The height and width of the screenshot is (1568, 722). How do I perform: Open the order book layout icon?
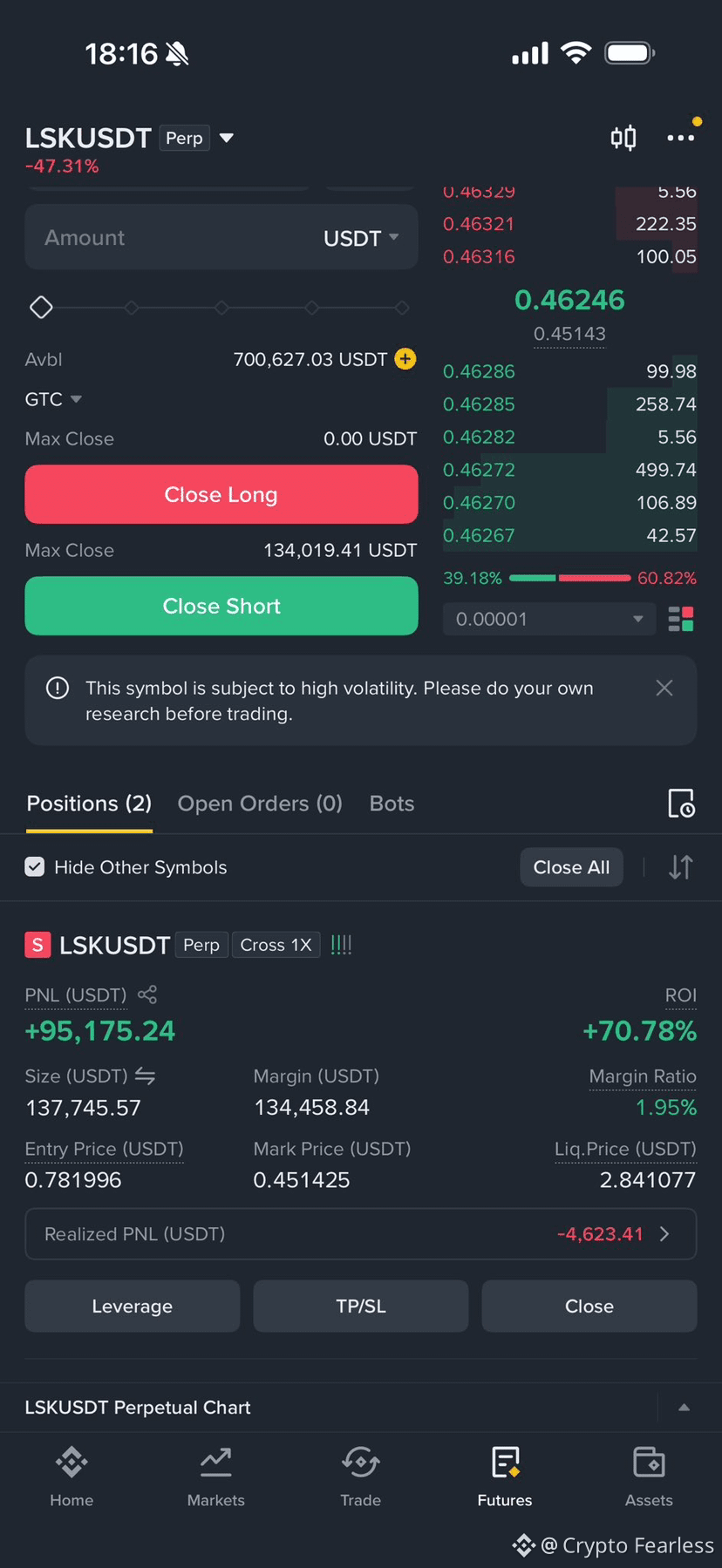click(x=681, y=620)
